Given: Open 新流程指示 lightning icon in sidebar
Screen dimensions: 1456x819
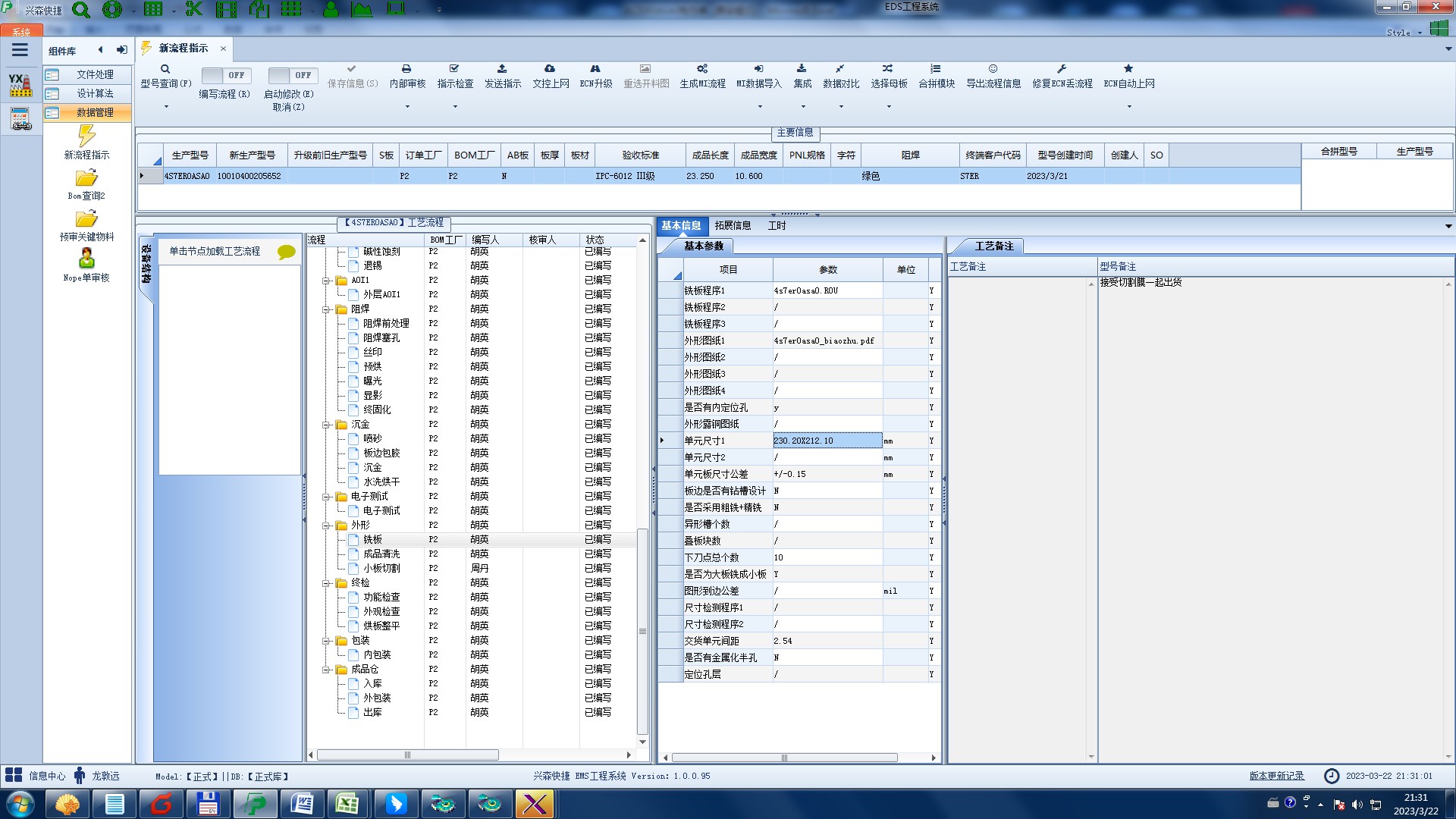Looking at the screenshot, I should click(x=86, y=136).
